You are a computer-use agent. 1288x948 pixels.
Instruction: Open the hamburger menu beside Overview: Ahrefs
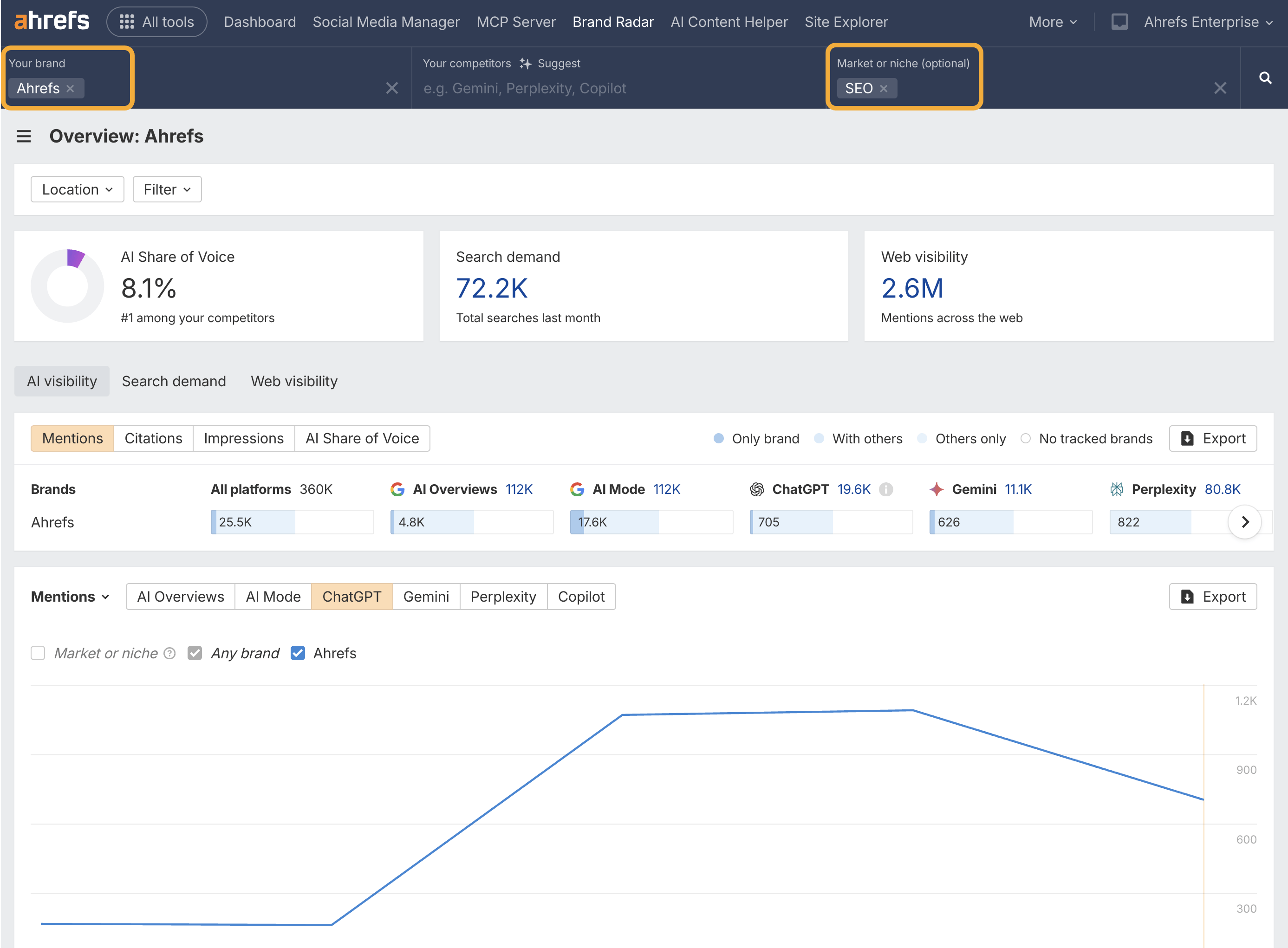24,136
